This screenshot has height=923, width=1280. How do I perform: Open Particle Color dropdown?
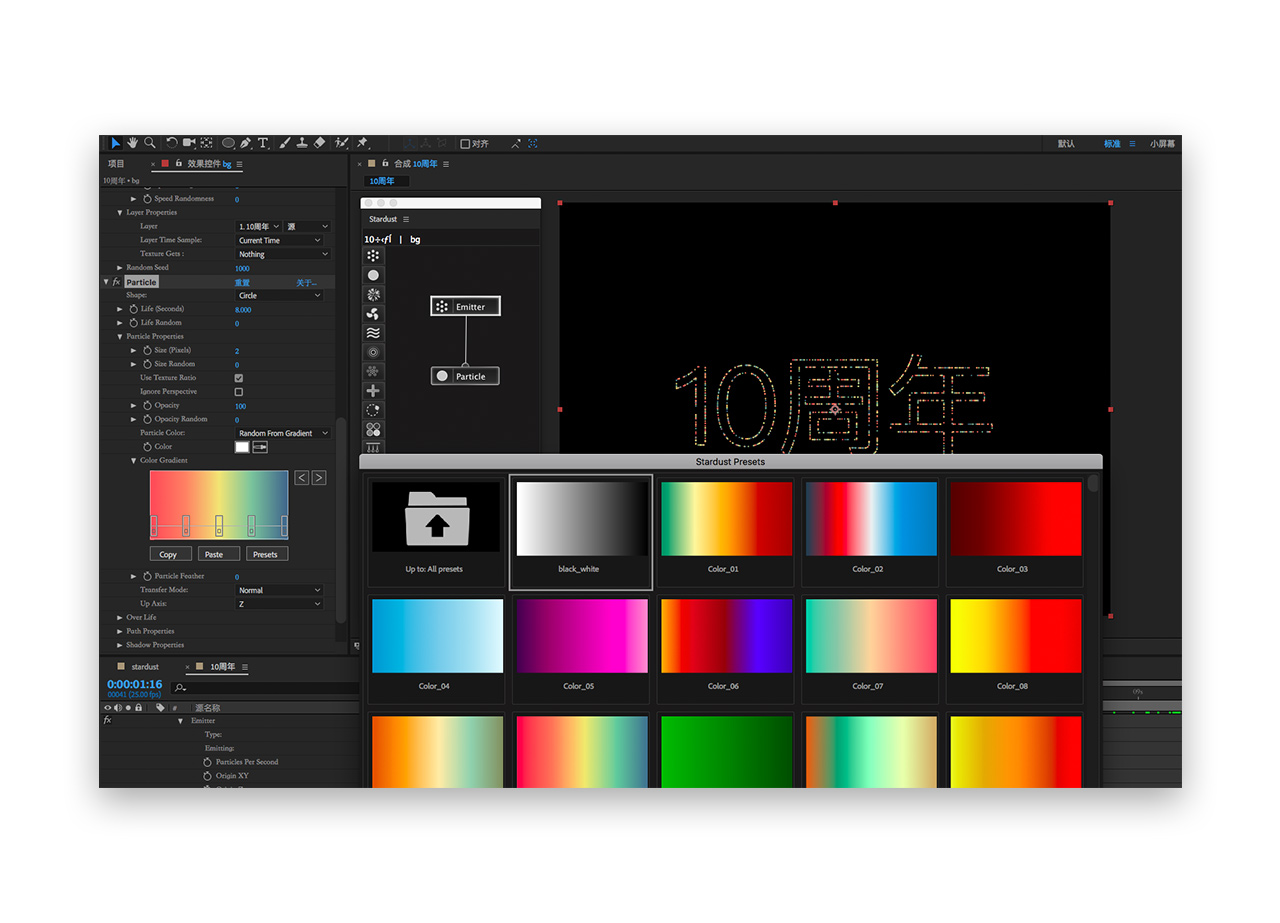coord(284,433)
